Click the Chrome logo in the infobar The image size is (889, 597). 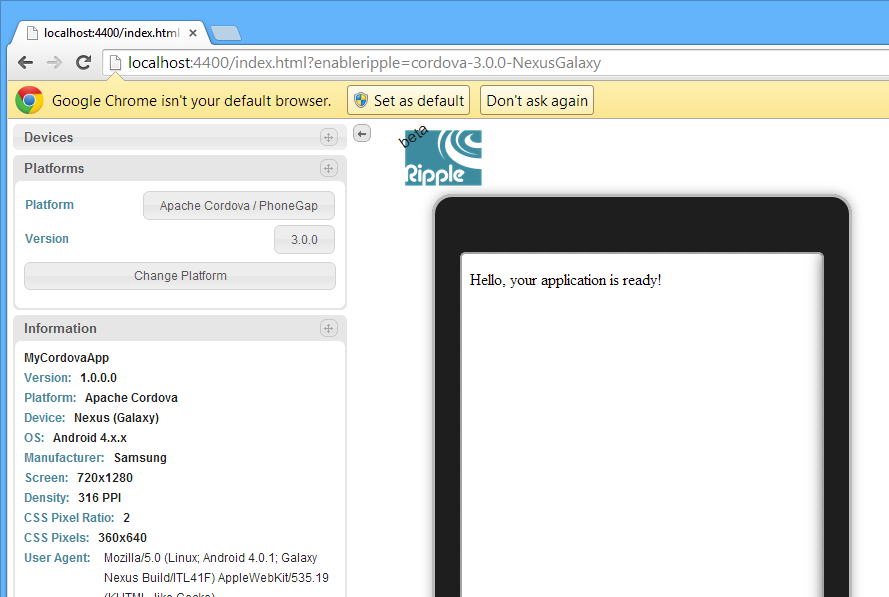click(x=29, y=100)
